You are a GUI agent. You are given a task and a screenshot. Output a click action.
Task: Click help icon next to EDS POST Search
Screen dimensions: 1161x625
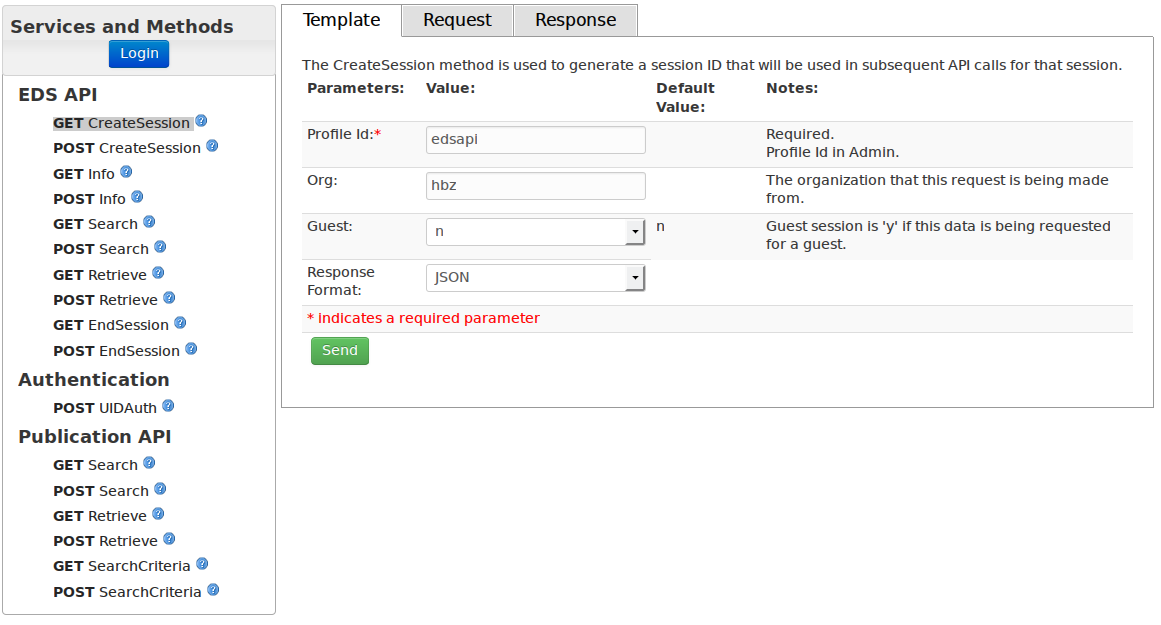click(x=160, y=247)
